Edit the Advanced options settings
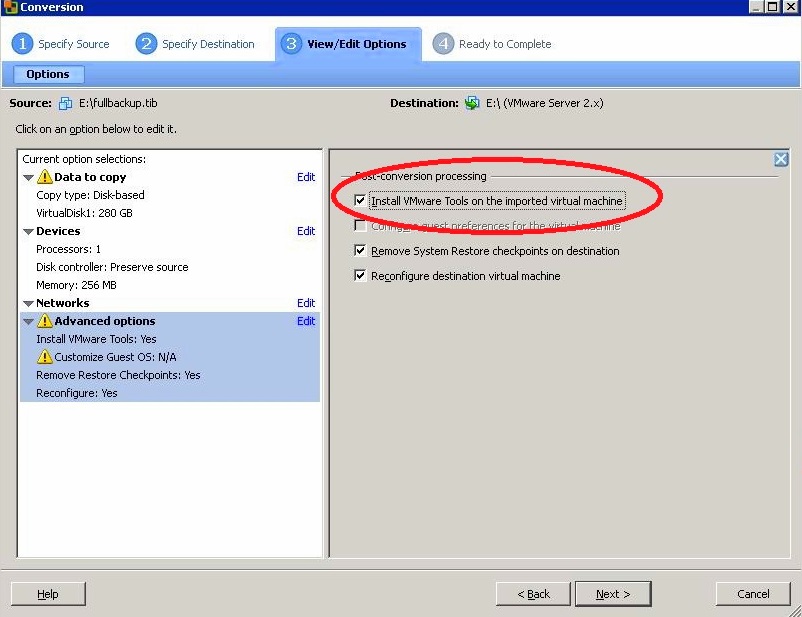This screenshot has height=617, width=802. pos(306,321)
